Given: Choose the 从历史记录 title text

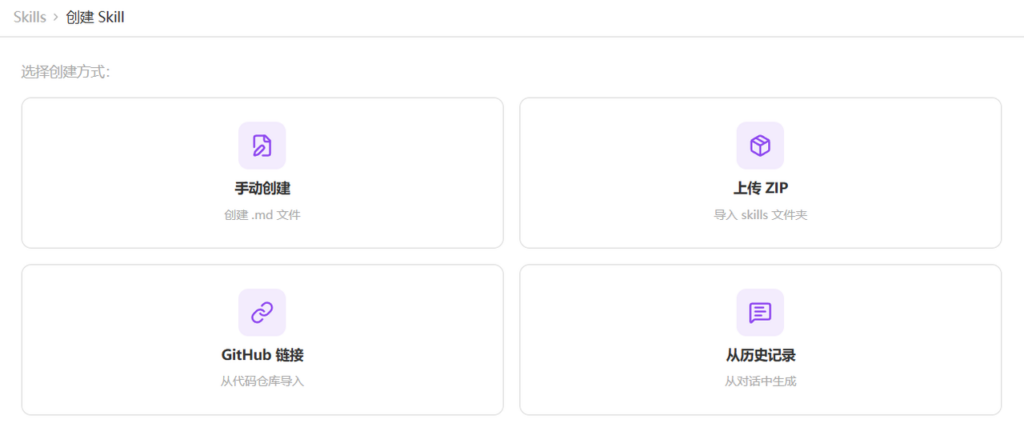Looking at the screenshot, I should [760, 355].
